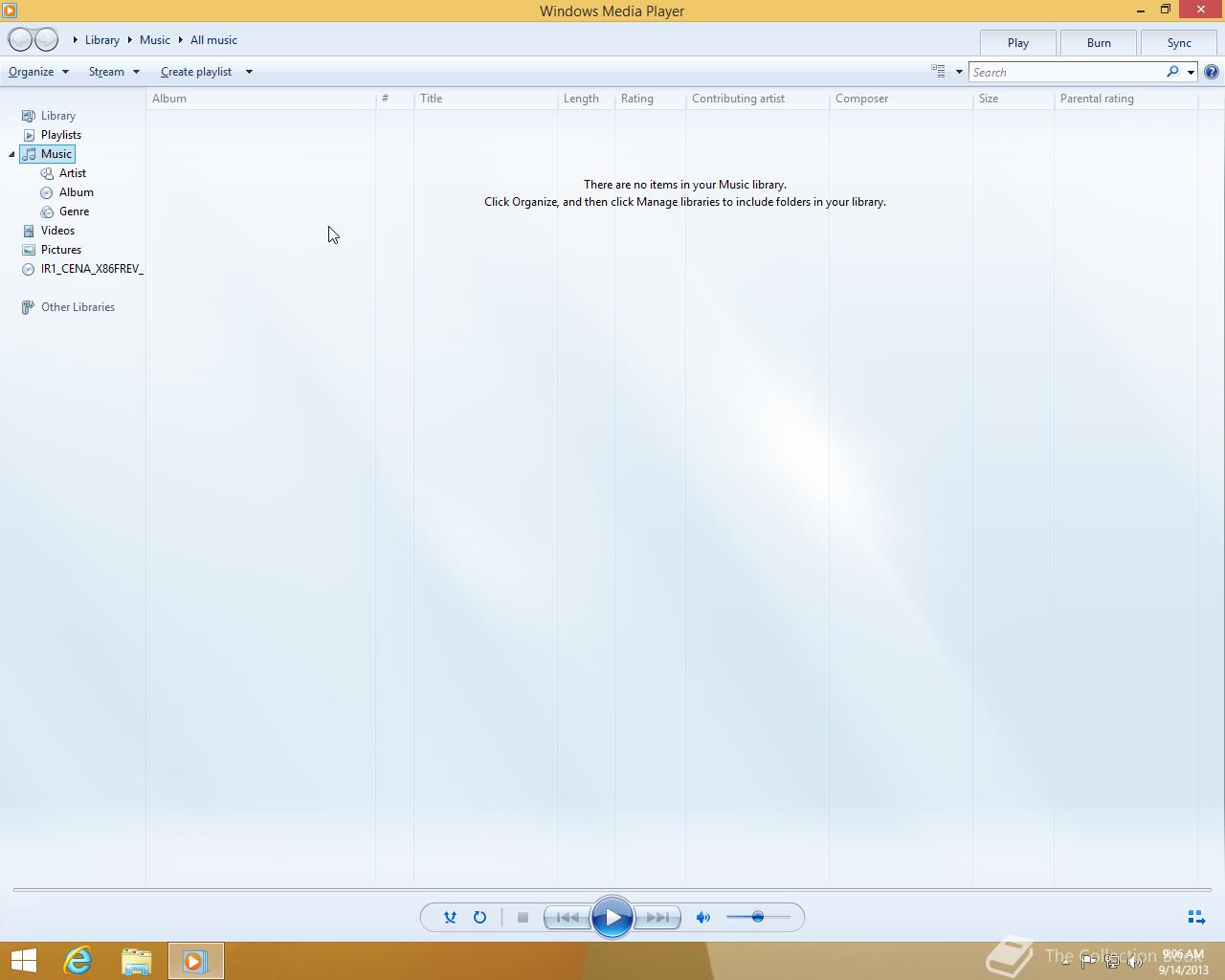Click the Pictures icon in navigation pane
The height and width of the screenshot is (980, 1225).
coord(29,250)
